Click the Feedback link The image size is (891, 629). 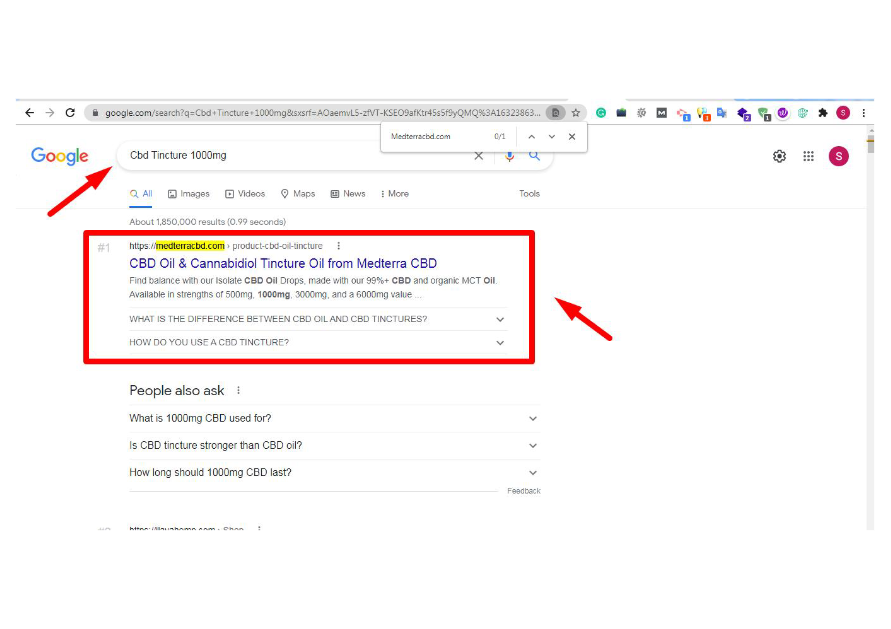[x=523, y=491]
